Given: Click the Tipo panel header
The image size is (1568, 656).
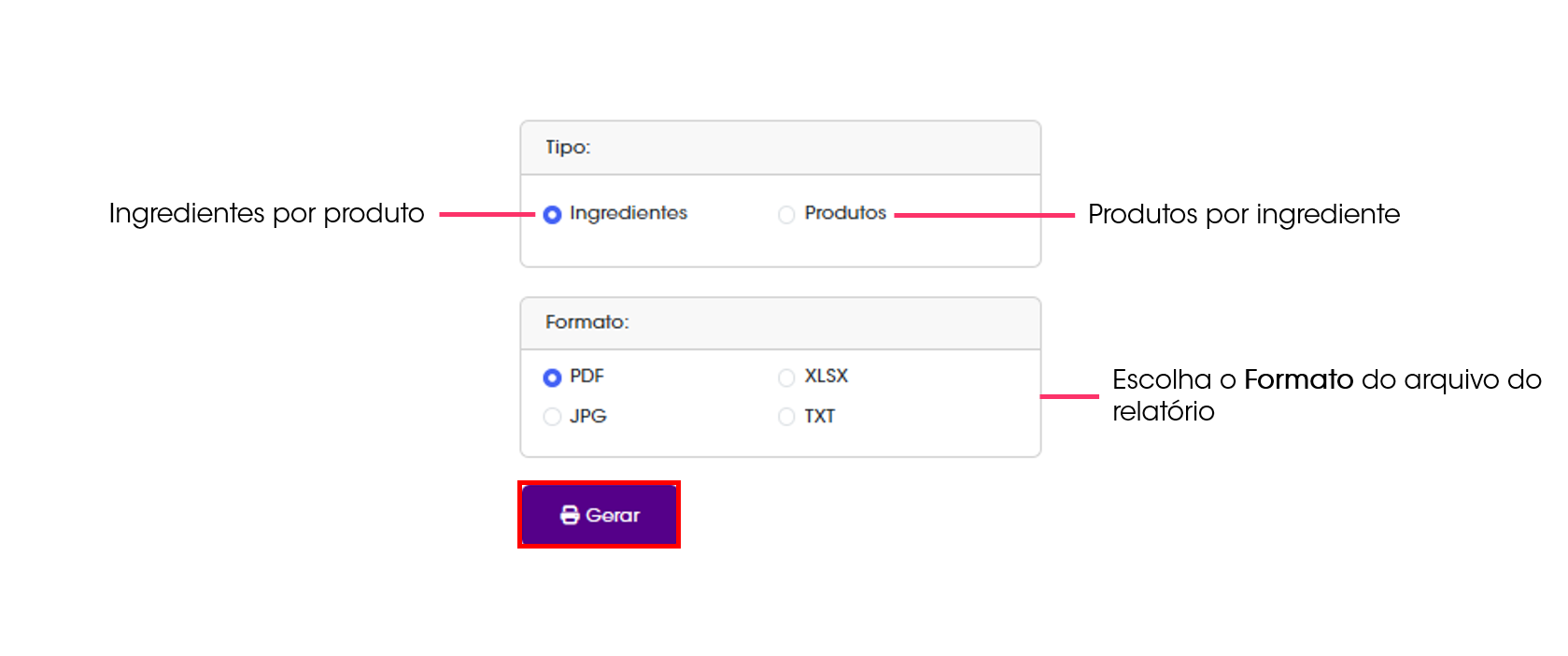Looking at the screenshot, I should (781, 148).
